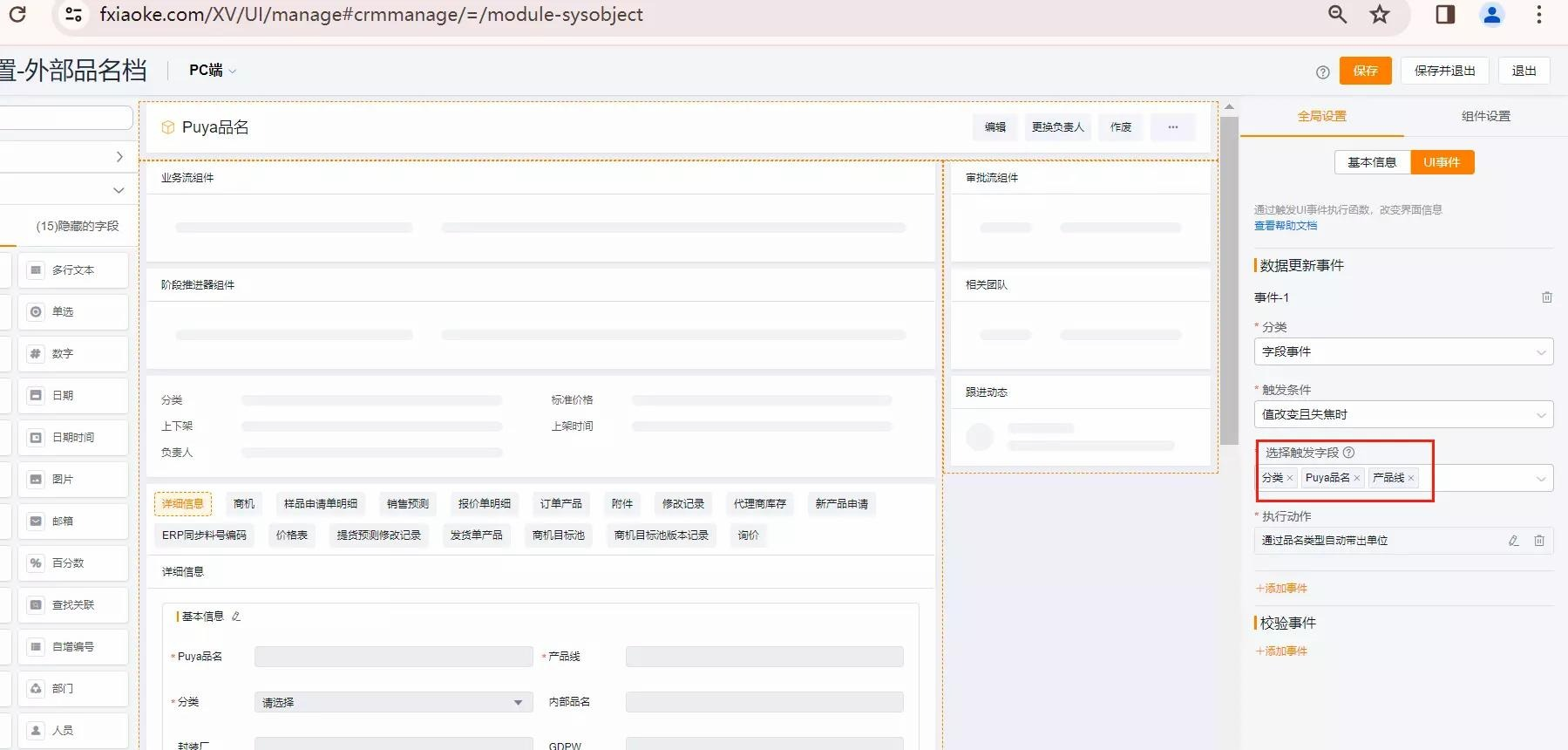This screenshot has width=1568, height=750.
Task: Open the PC端 device dropdown
Action: point(213,71)
